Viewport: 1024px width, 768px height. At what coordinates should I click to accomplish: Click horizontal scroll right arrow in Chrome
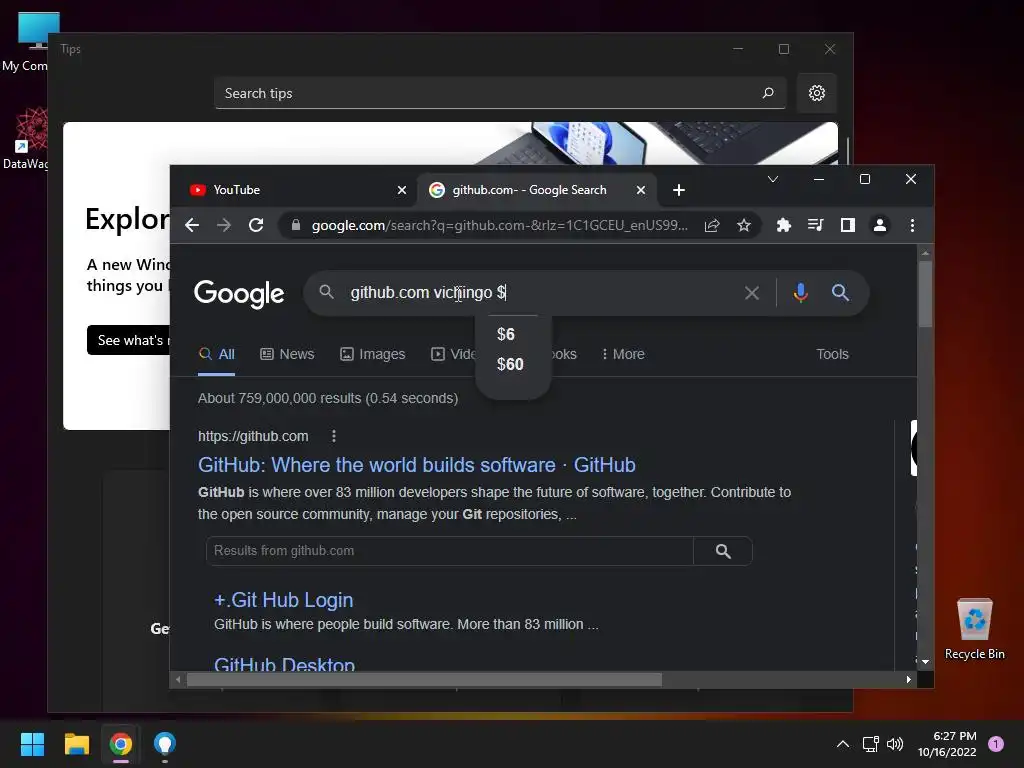[x=908, y=680]
